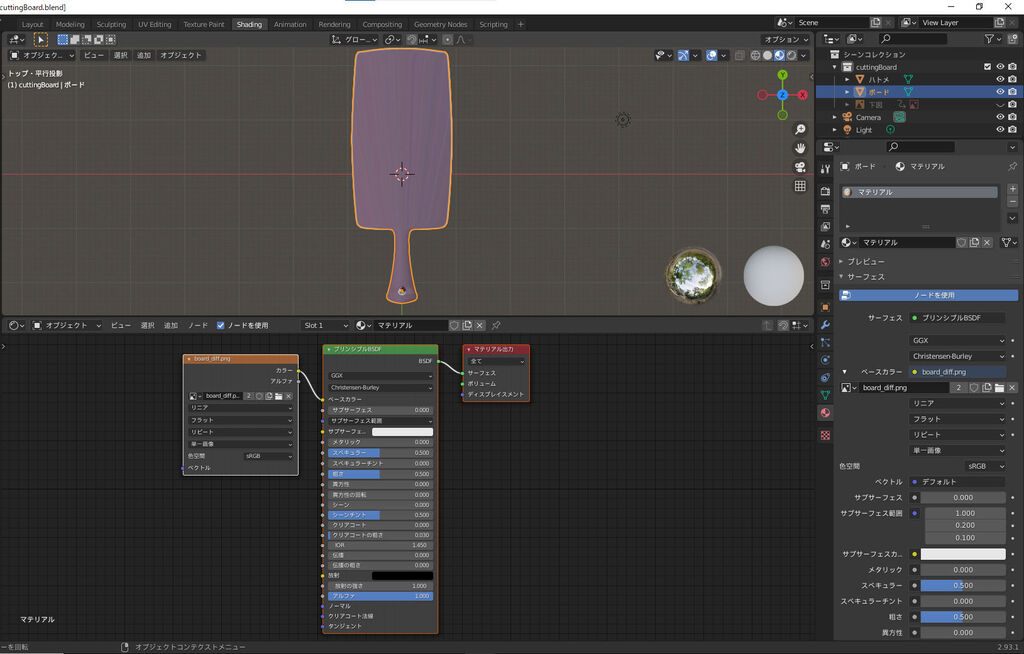Select the Camera object in the outliner
The height and width of the screenshot is (654, 1024).
coord(868,117)
